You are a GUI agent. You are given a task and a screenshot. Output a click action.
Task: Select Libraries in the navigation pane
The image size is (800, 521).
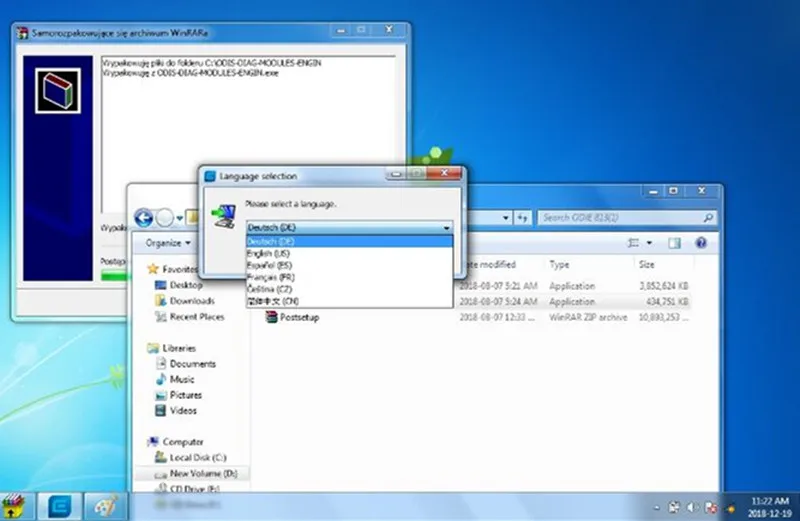pos(171,348)
